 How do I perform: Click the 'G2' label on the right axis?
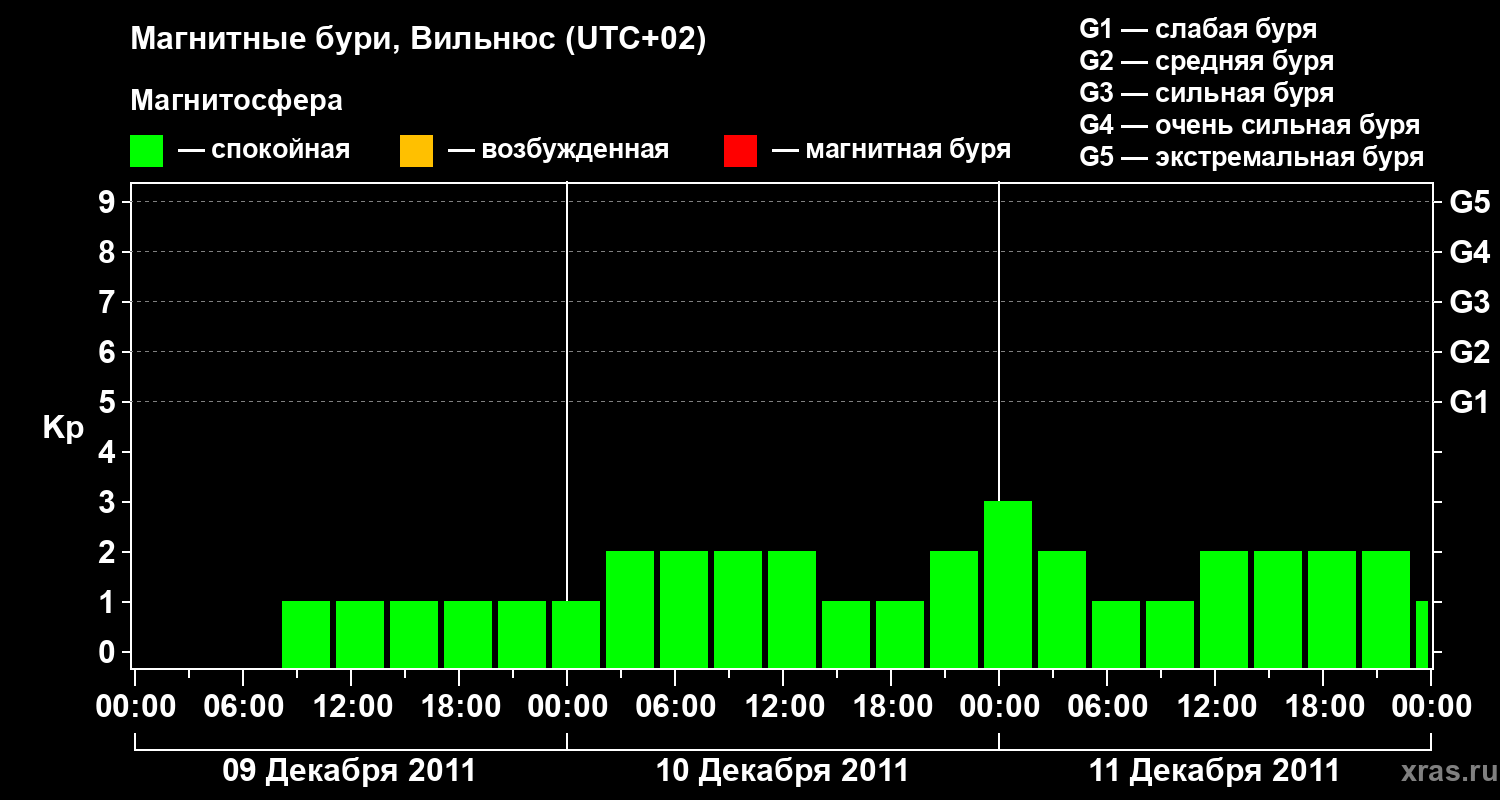point(1469,352)
